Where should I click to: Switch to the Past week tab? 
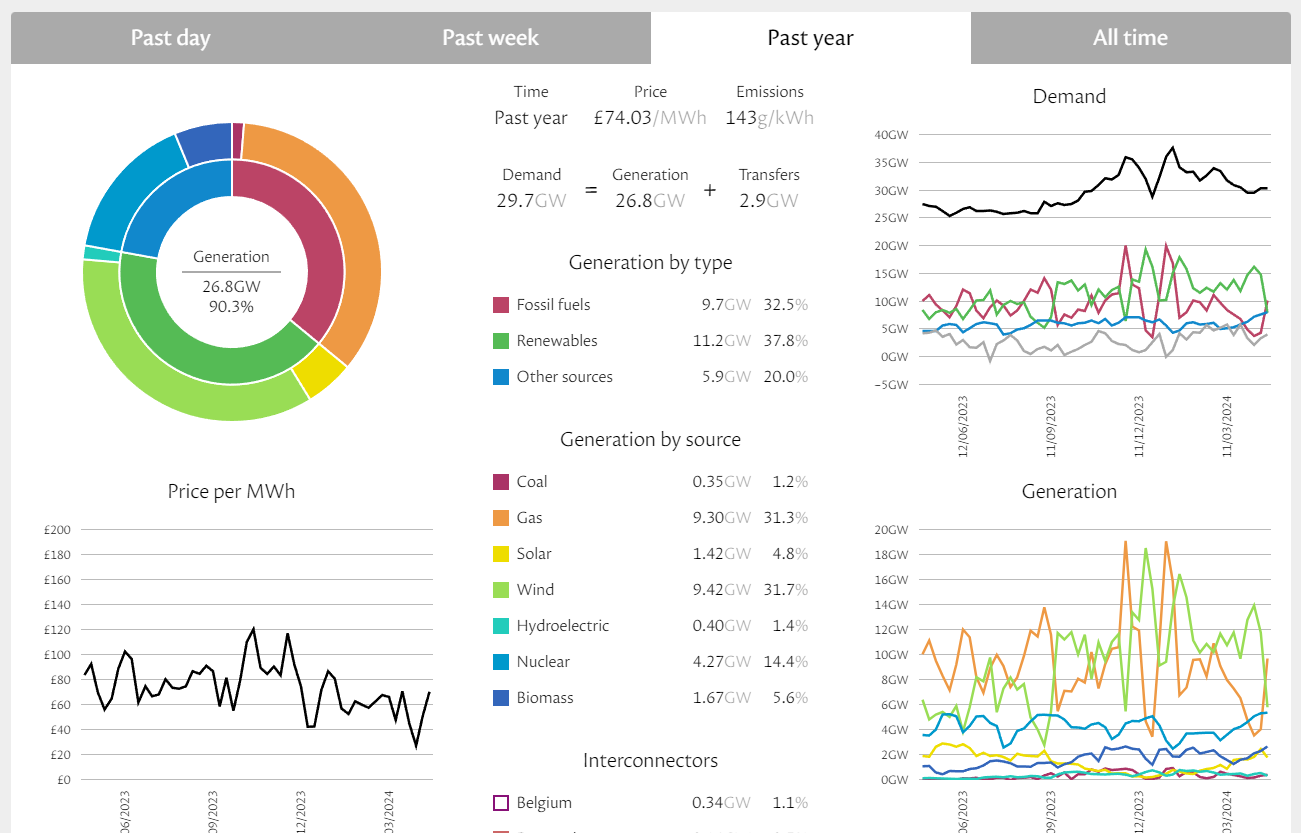pos(490,38)
